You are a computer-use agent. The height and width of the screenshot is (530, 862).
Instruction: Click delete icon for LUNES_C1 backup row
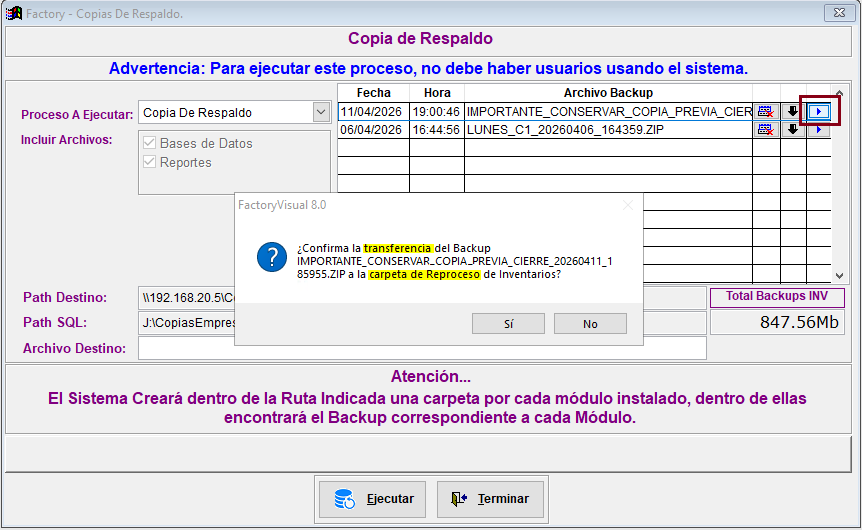coord(766,130)
